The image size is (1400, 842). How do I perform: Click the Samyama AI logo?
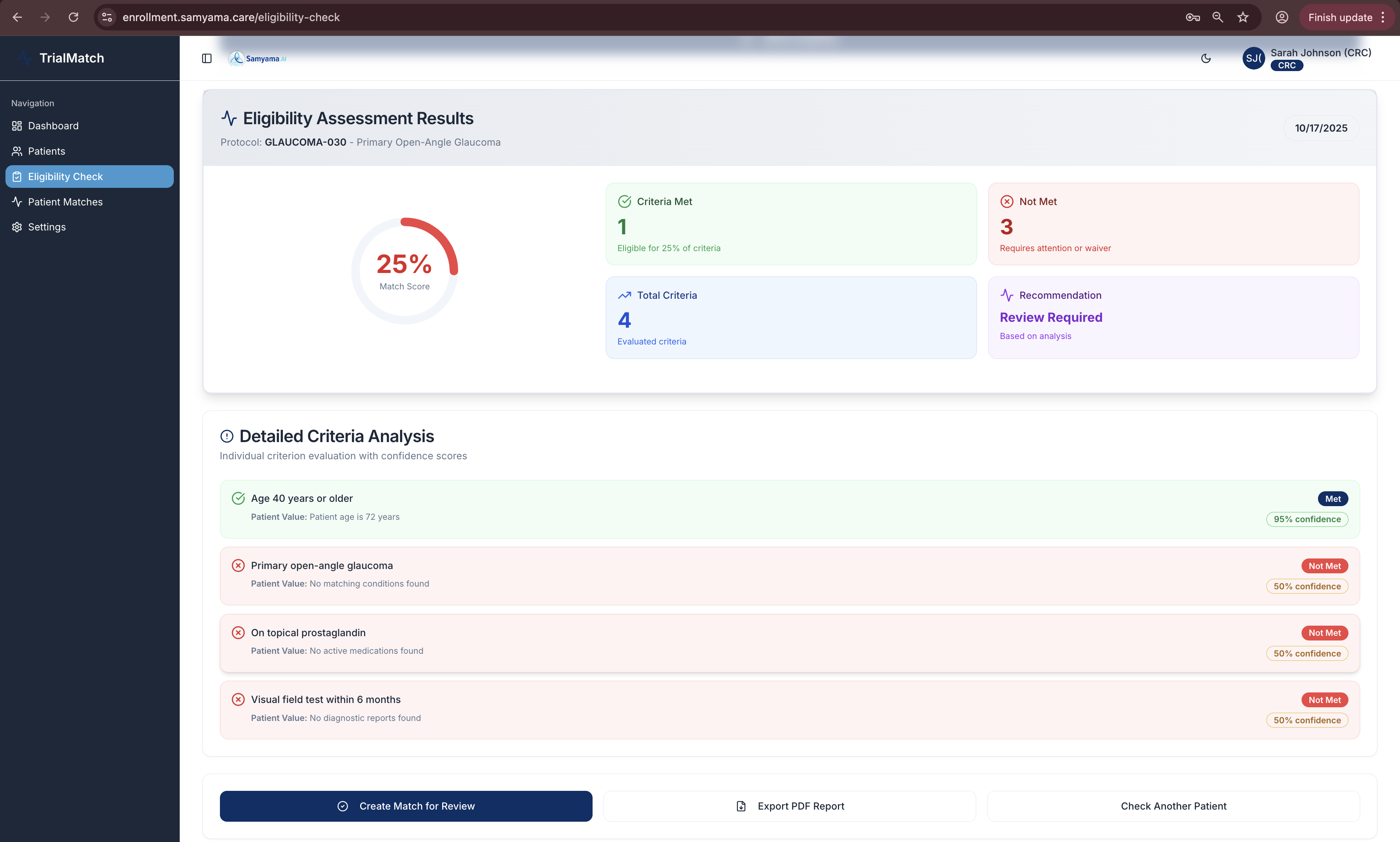point(258,59)
